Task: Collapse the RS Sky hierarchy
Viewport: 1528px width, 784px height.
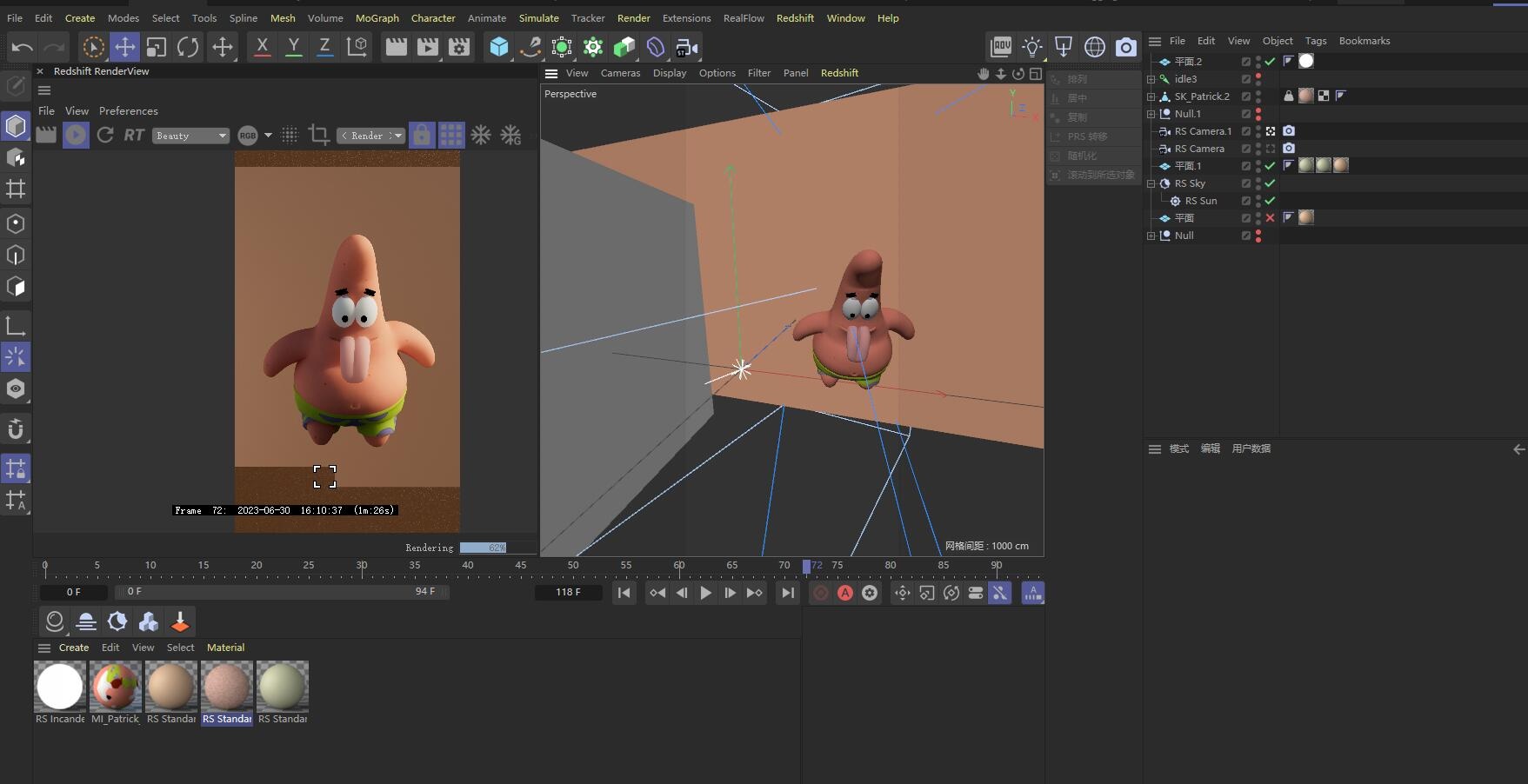Action: [x=1151, y=183]
